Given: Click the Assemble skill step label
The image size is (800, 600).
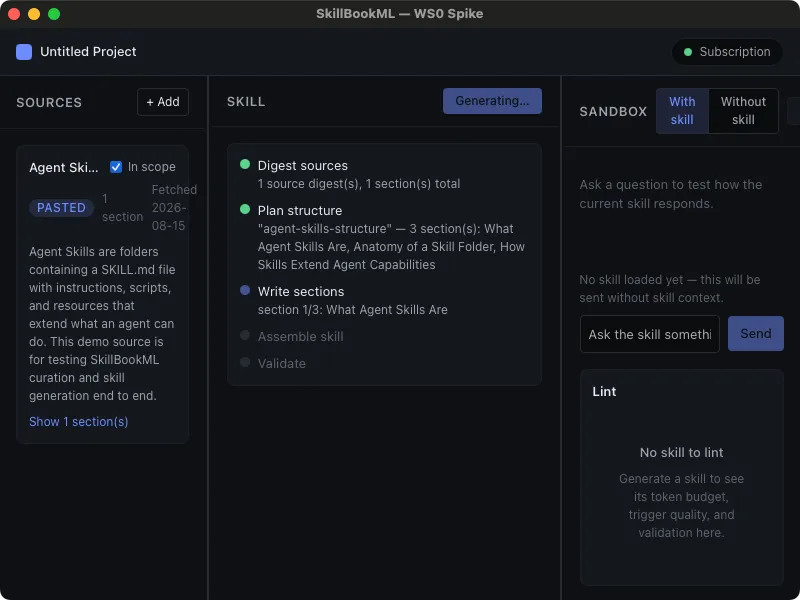Looking at the screenshot, I should pos(301,337).
